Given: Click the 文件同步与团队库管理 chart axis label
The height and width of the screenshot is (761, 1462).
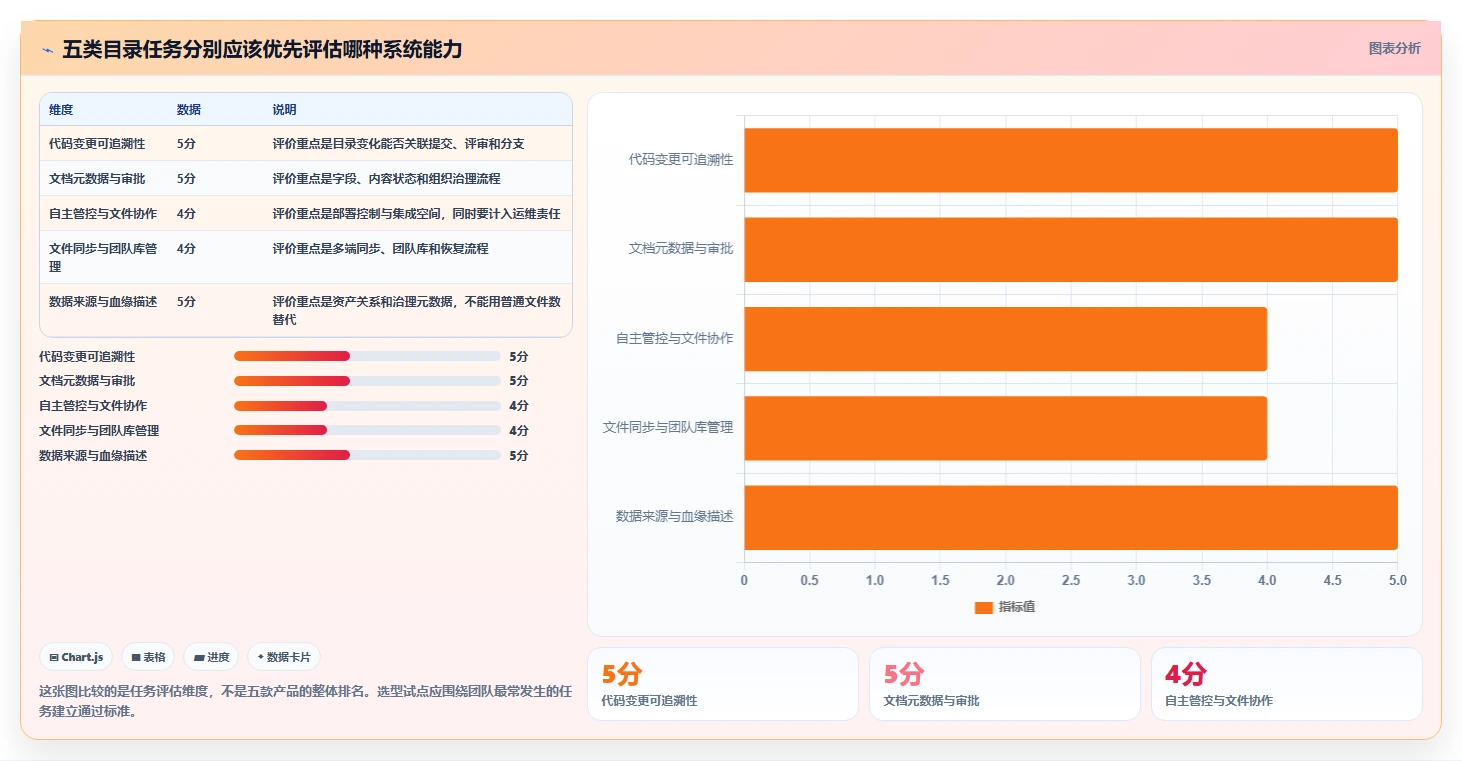Looking at the screenshot, I should [x=668, y=427].
